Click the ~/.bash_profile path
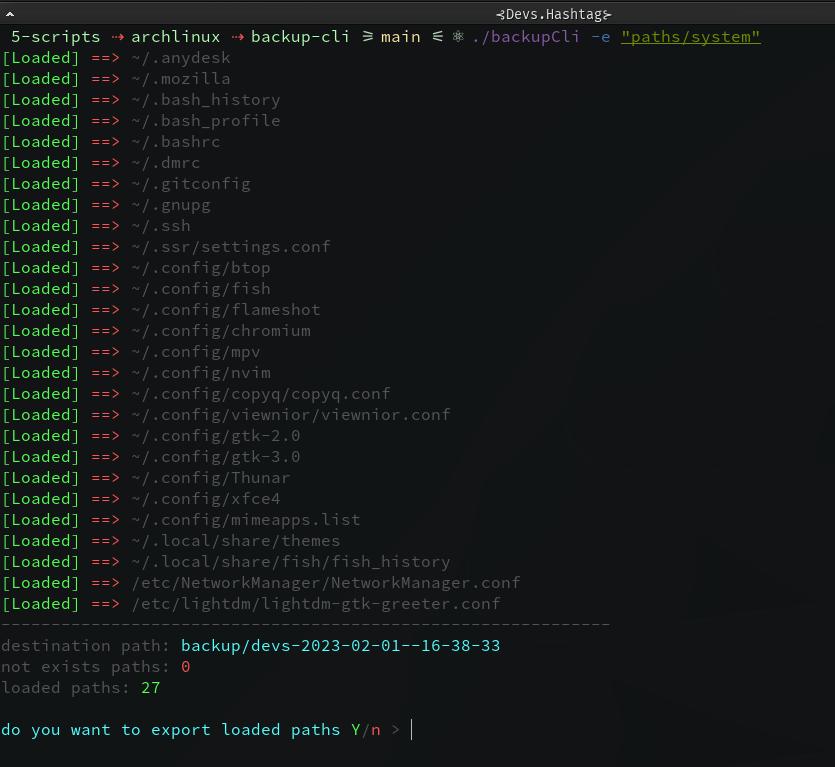Viewport: 835px width, 767px height. [x=206, y=121]
